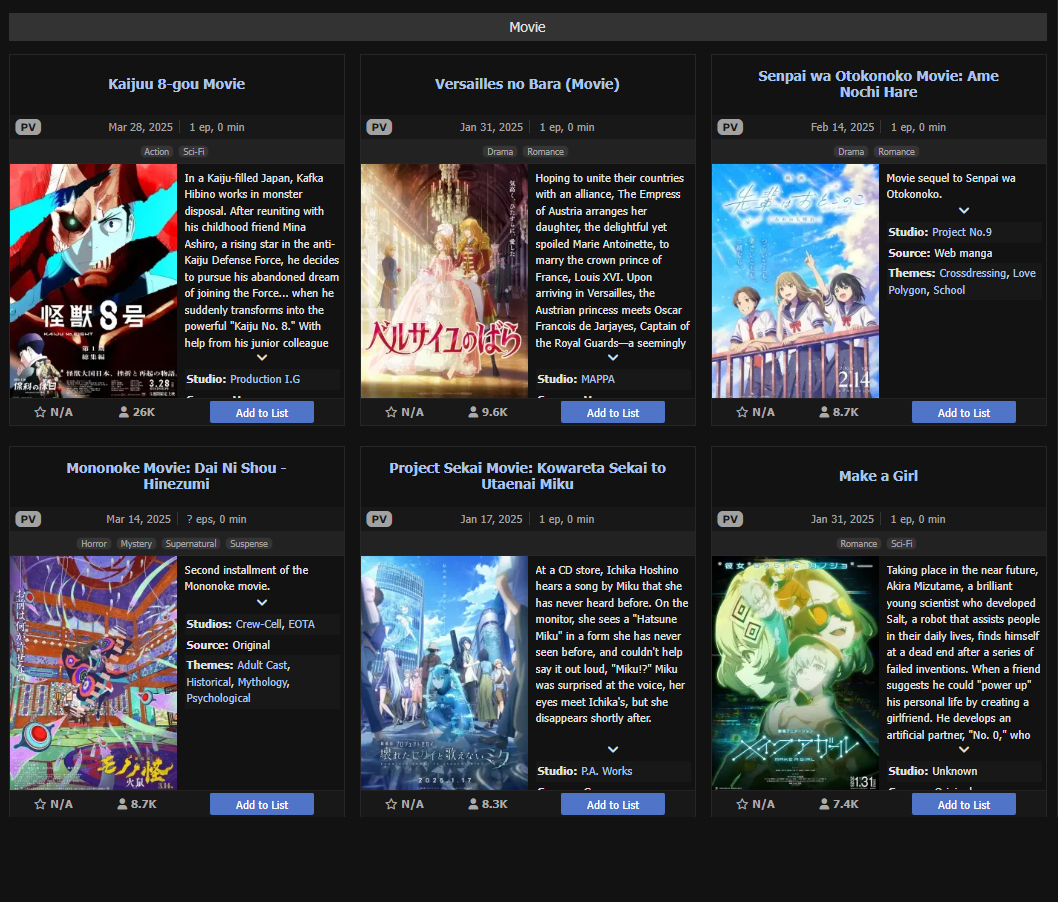The height and width of the screenshot is (902, 1058).
Task: Select the Suspense genre tag
Action: (248, 544)
